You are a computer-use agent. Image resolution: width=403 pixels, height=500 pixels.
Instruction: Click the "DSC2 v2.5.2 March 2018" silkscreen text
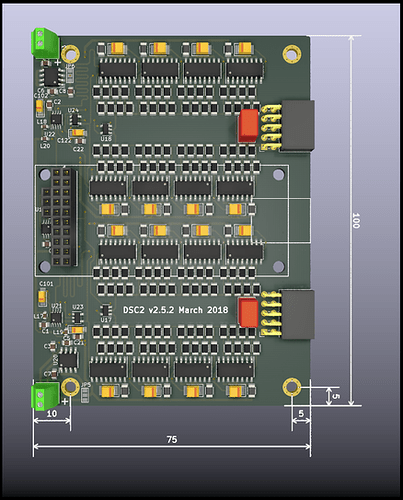(176, 310)
